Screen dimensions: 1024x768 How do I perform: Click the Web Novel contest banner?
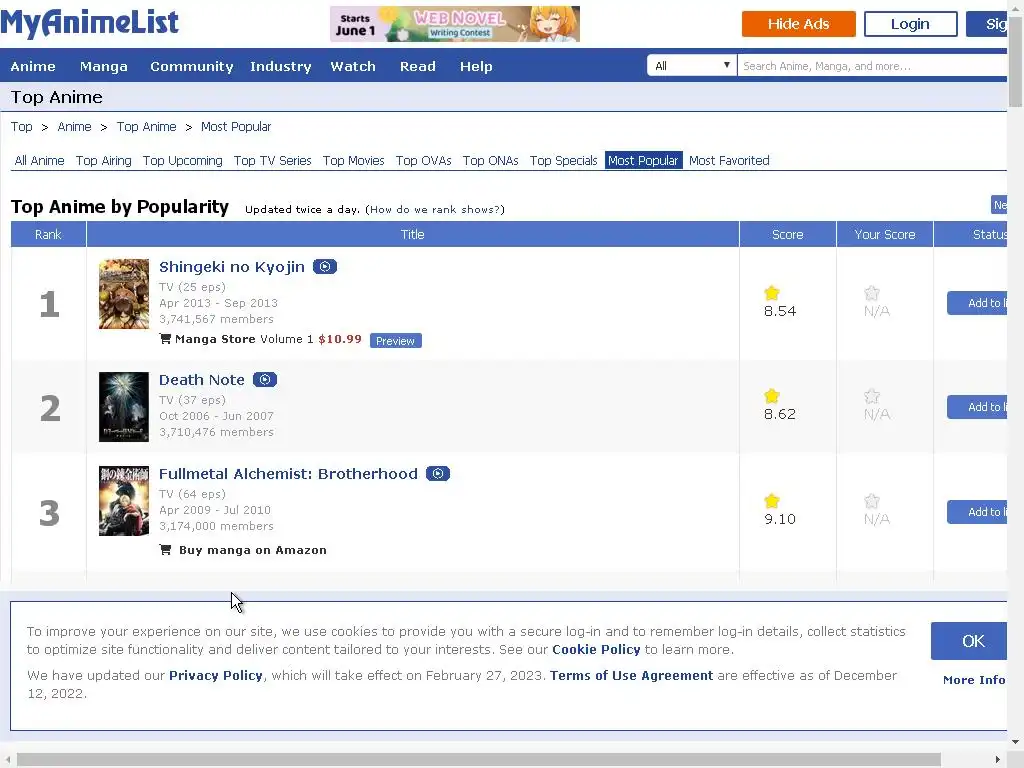[455, 24]
